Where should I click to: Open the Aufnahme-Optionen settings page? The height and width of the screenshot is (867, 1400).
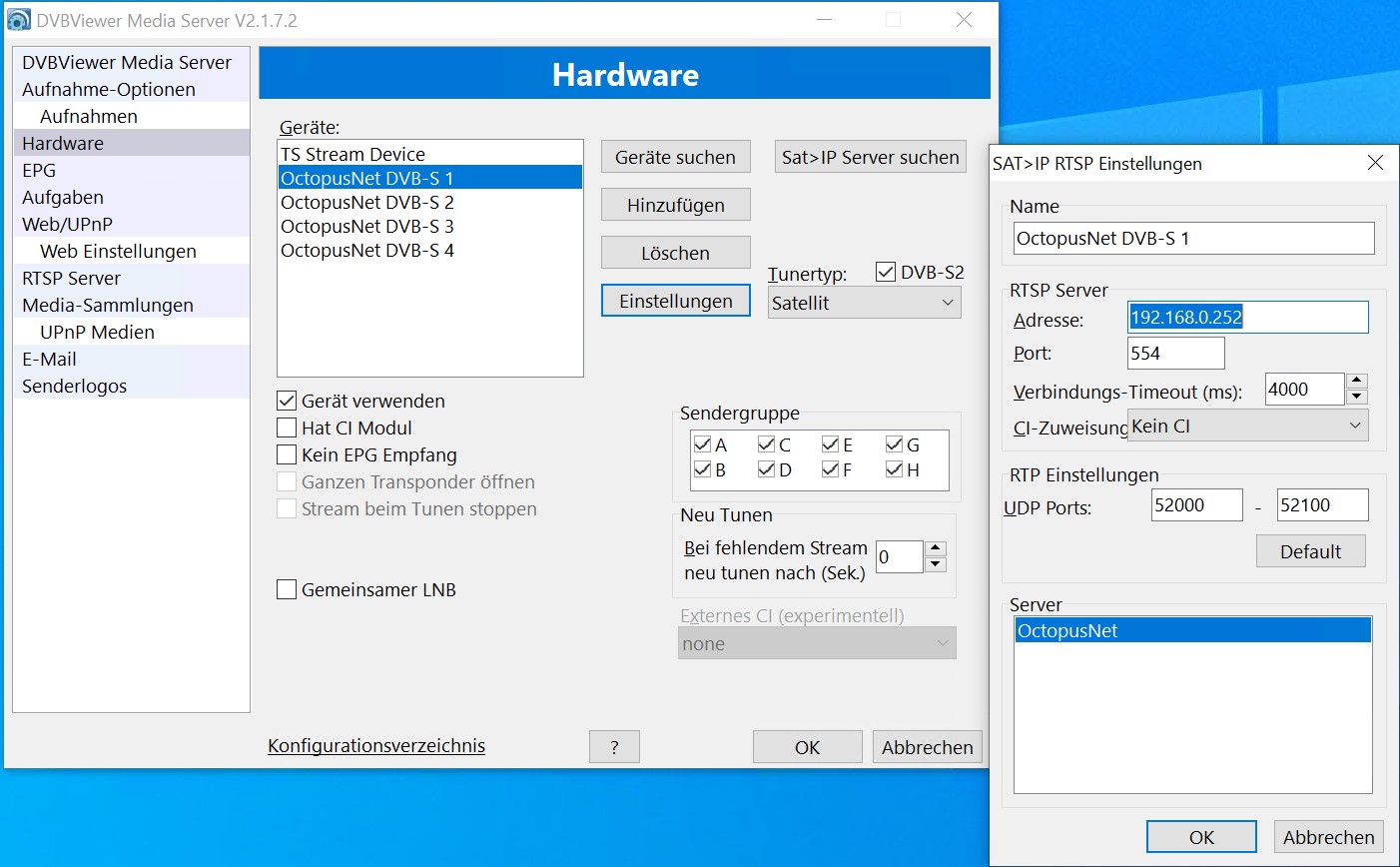click(131, 89)
